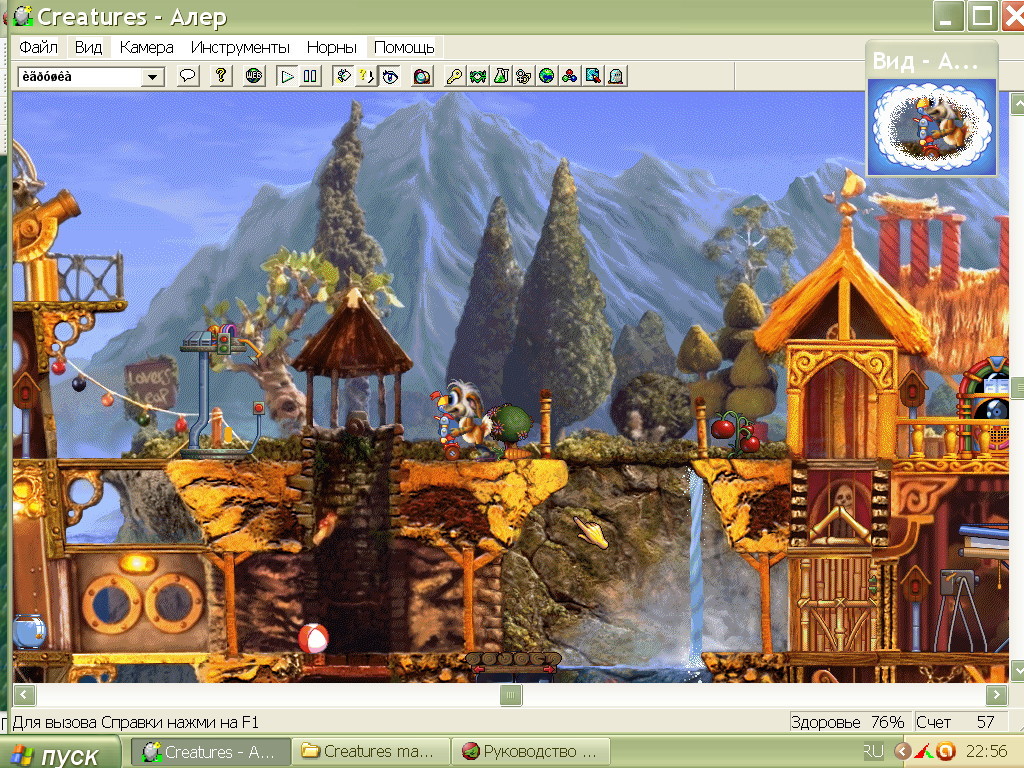Switch to Creatures - А... taskbar button
1024x768 pixels.
(x=210, y=752)
